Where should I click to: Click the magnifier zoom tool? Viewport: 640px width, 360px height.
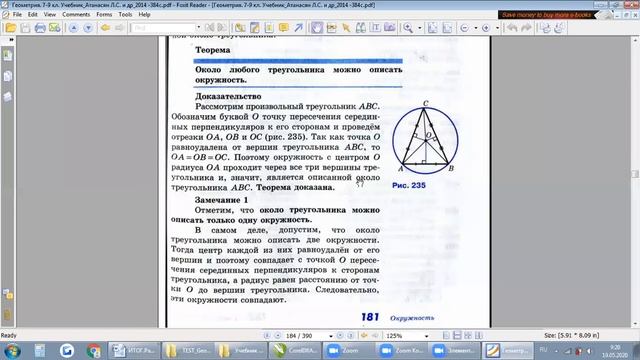coord(408,28)
